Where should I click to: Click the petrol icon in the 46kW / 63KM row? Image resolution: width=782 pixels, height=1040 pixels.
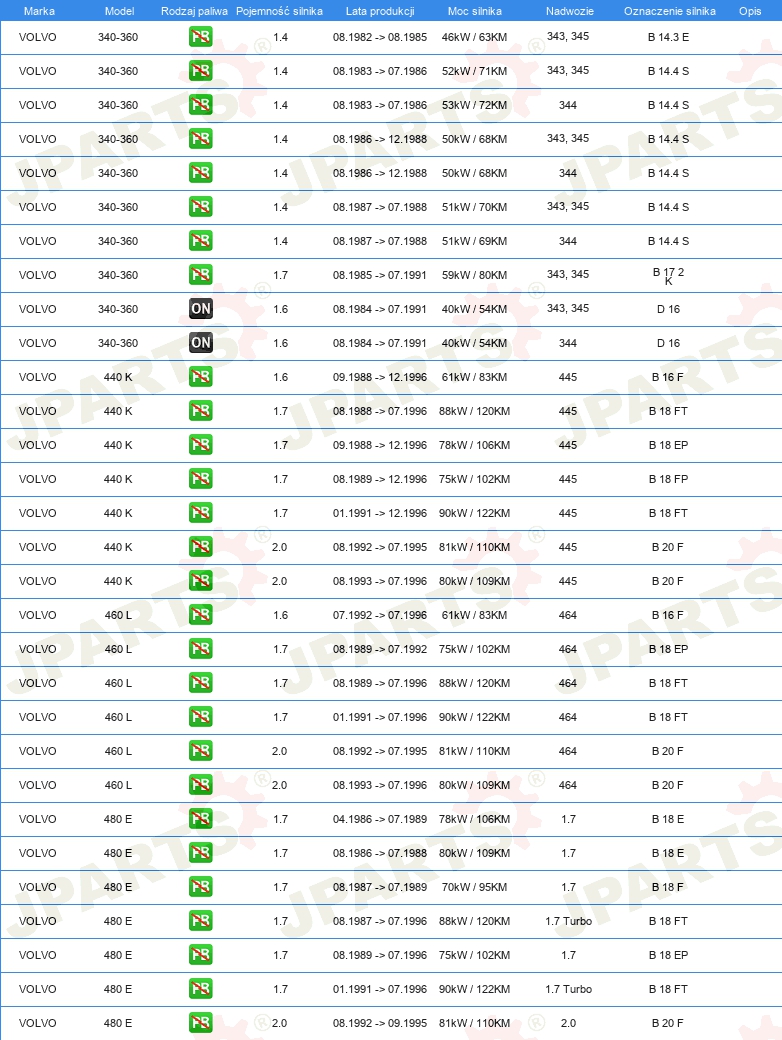pyautogui.click(x=200, y=36)
